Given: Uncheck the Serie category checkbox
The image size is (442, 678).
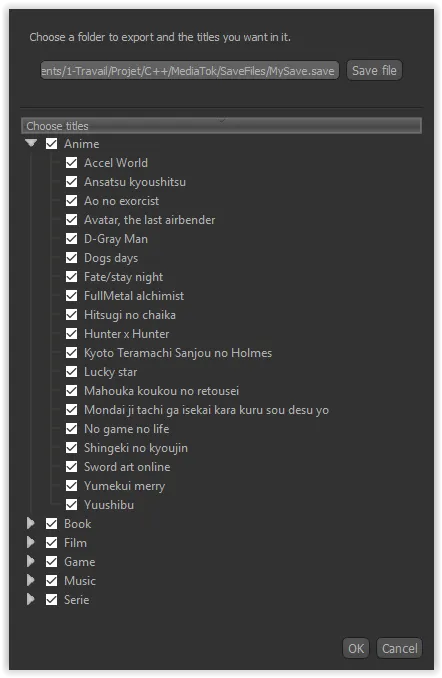Looking at the screenshot, I should (51, 600).
